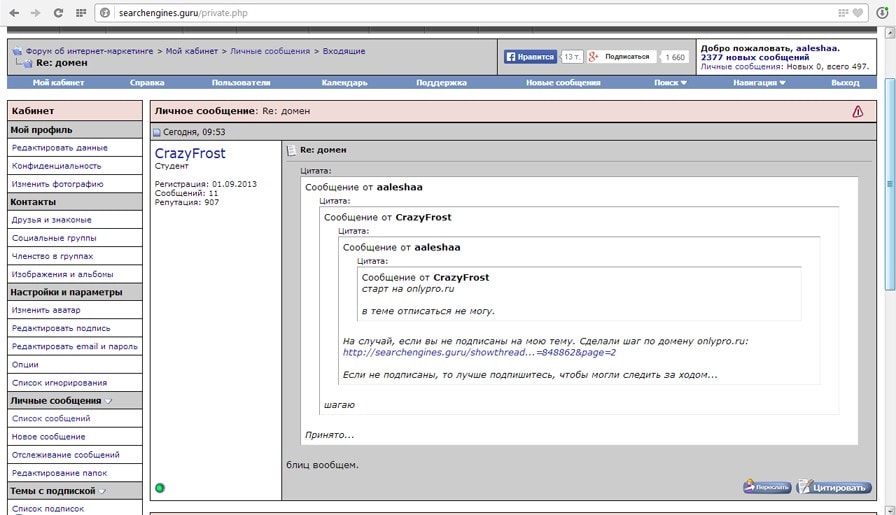Viewport: 896px width, 515px height.
Task: Collapse the Личные сообщения sidebar section
Action: 109,401
